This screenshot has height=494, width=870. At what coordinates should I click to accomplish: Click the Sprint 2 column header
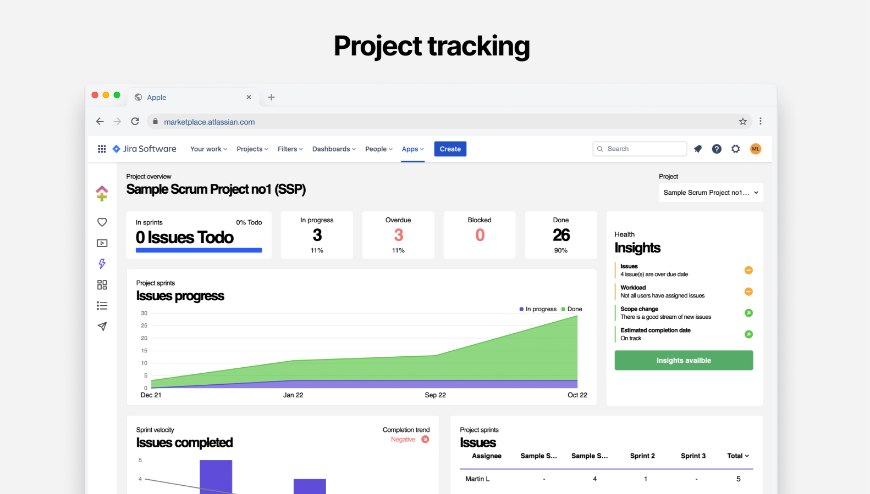[643, 456]
